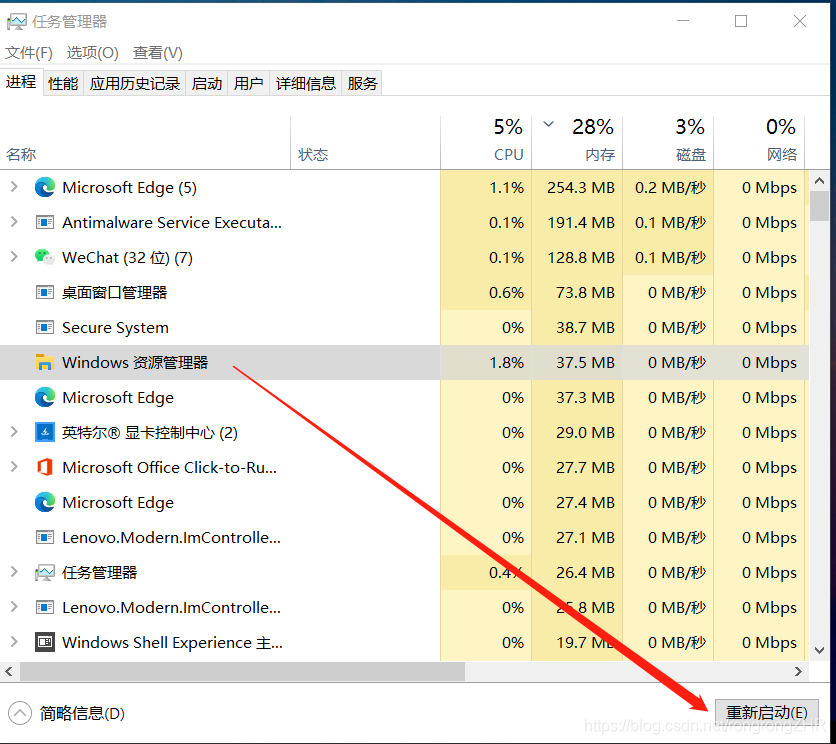This screenshot has height=744, width=836.
Task: Click the Secure System process icon
Action: pos(45,327)
